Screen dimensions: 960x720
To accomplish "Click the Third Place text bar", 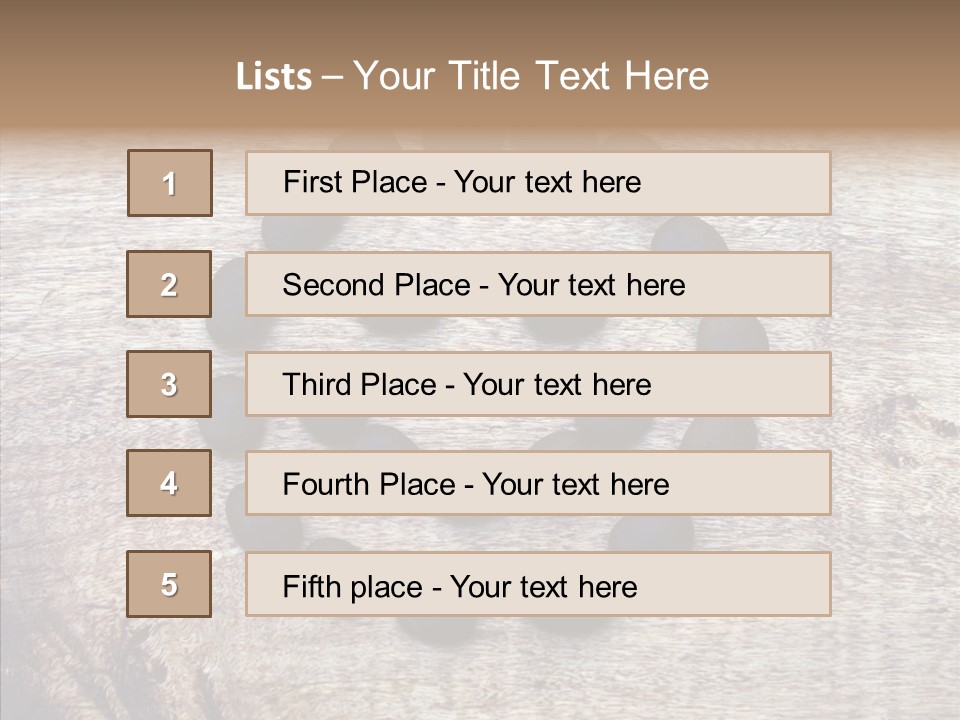I will pyautogui.click(x=538, y=384).
